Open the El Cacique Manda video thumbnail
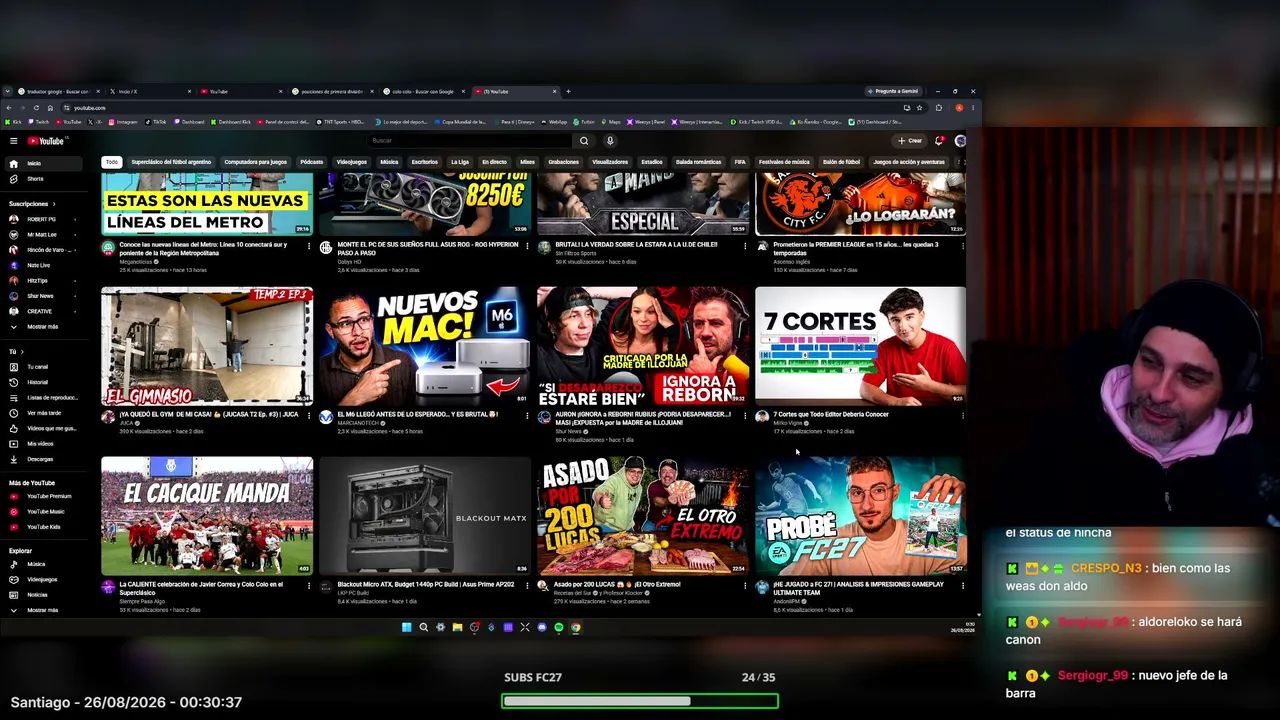1280x720 pixels. 207,516
